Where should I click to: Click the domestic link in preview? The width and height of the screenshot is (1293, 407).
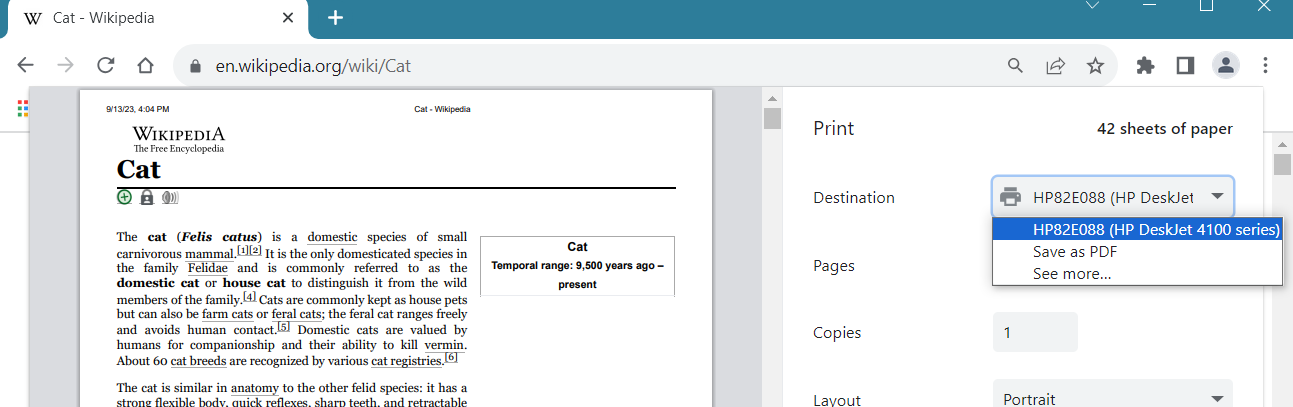pos(332,237)
